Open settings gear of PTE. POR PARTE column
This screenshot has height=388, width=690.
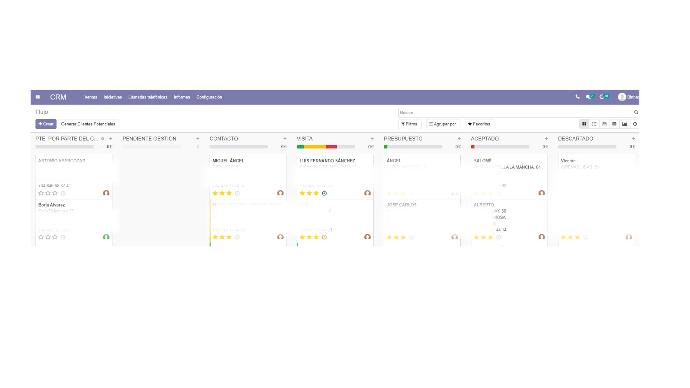(103, 139)
